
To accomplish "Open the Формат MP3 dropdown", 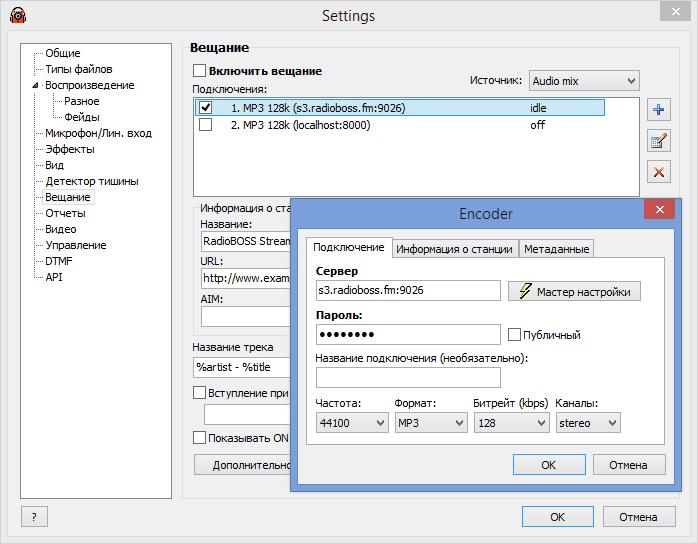I will [x=431, y=422].
